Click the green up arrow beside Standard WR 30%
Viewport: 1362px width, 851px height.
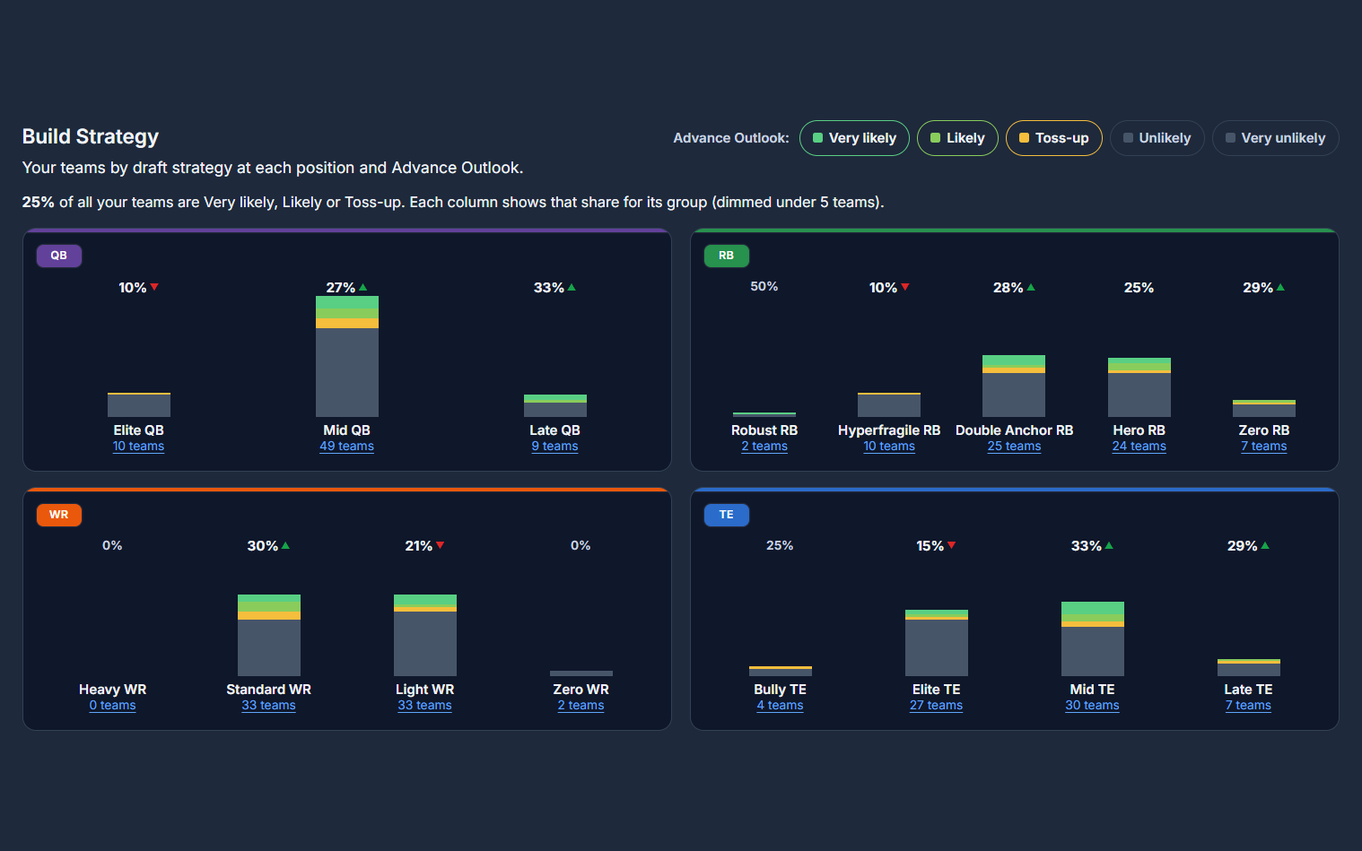click(x=285, y=546)
